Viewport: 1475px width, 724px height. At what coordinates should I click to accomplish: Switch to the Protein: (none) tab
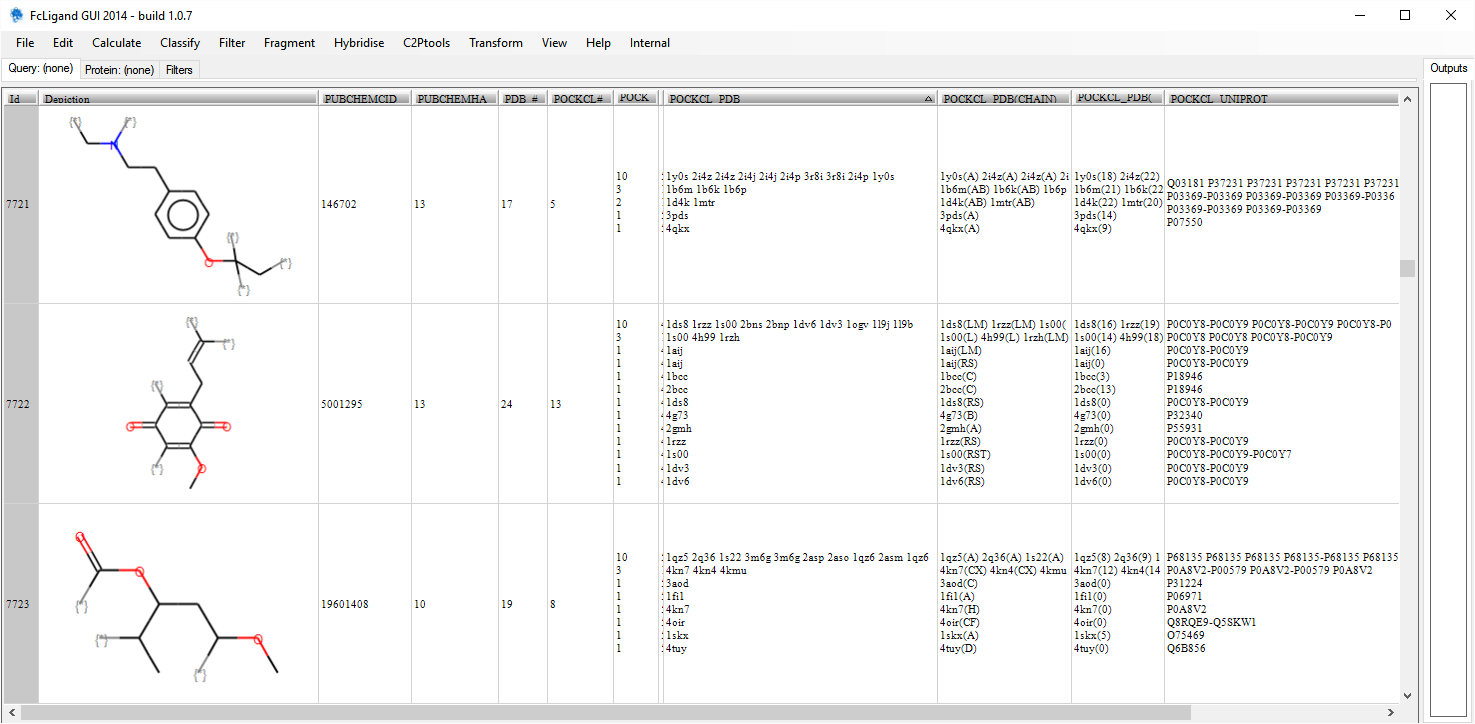click(119, 70)
